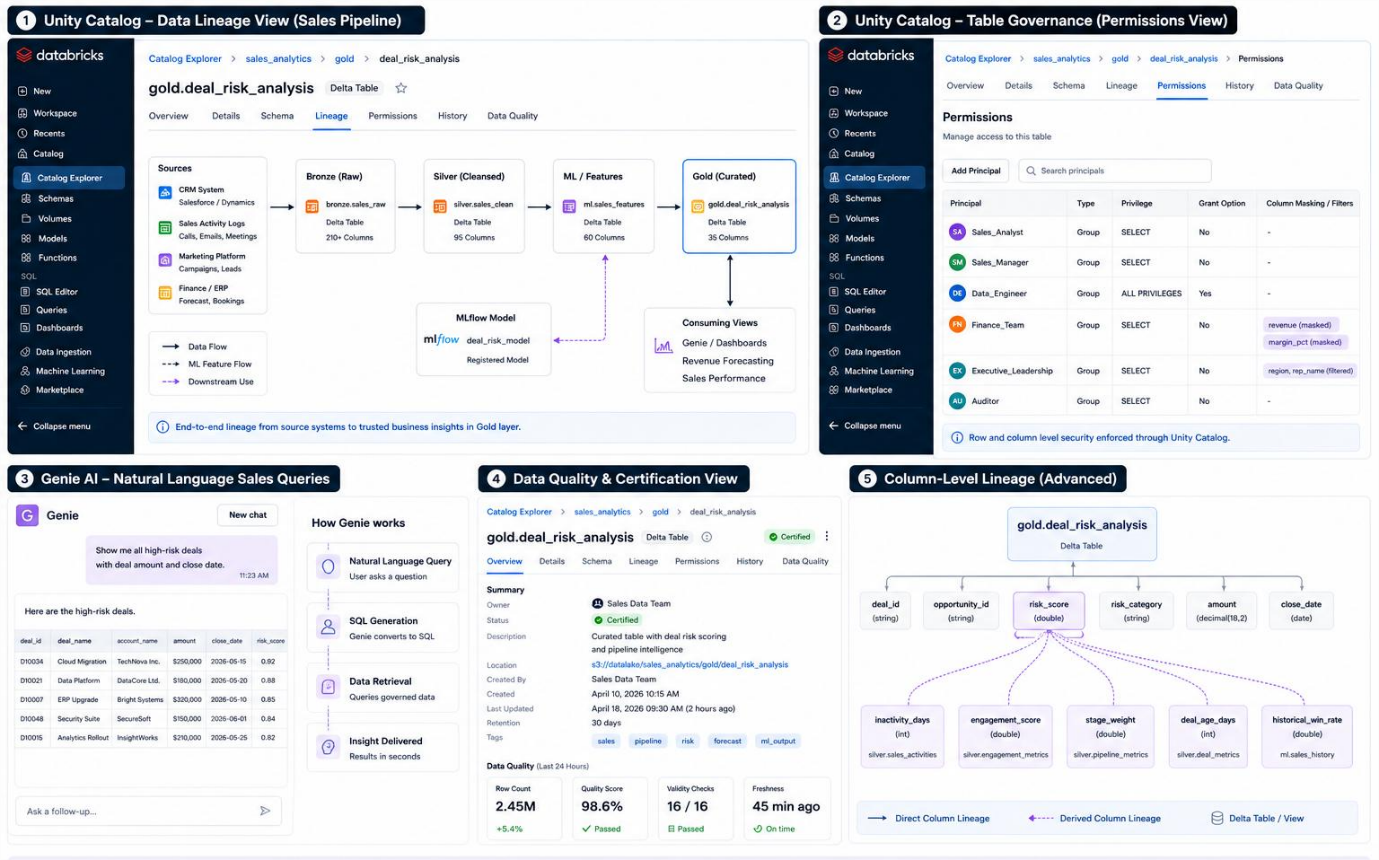Open Lineage tab in Certification View
Image resolution: width=1379 pixels, height=860 pixels.
[x=643, y=562]
